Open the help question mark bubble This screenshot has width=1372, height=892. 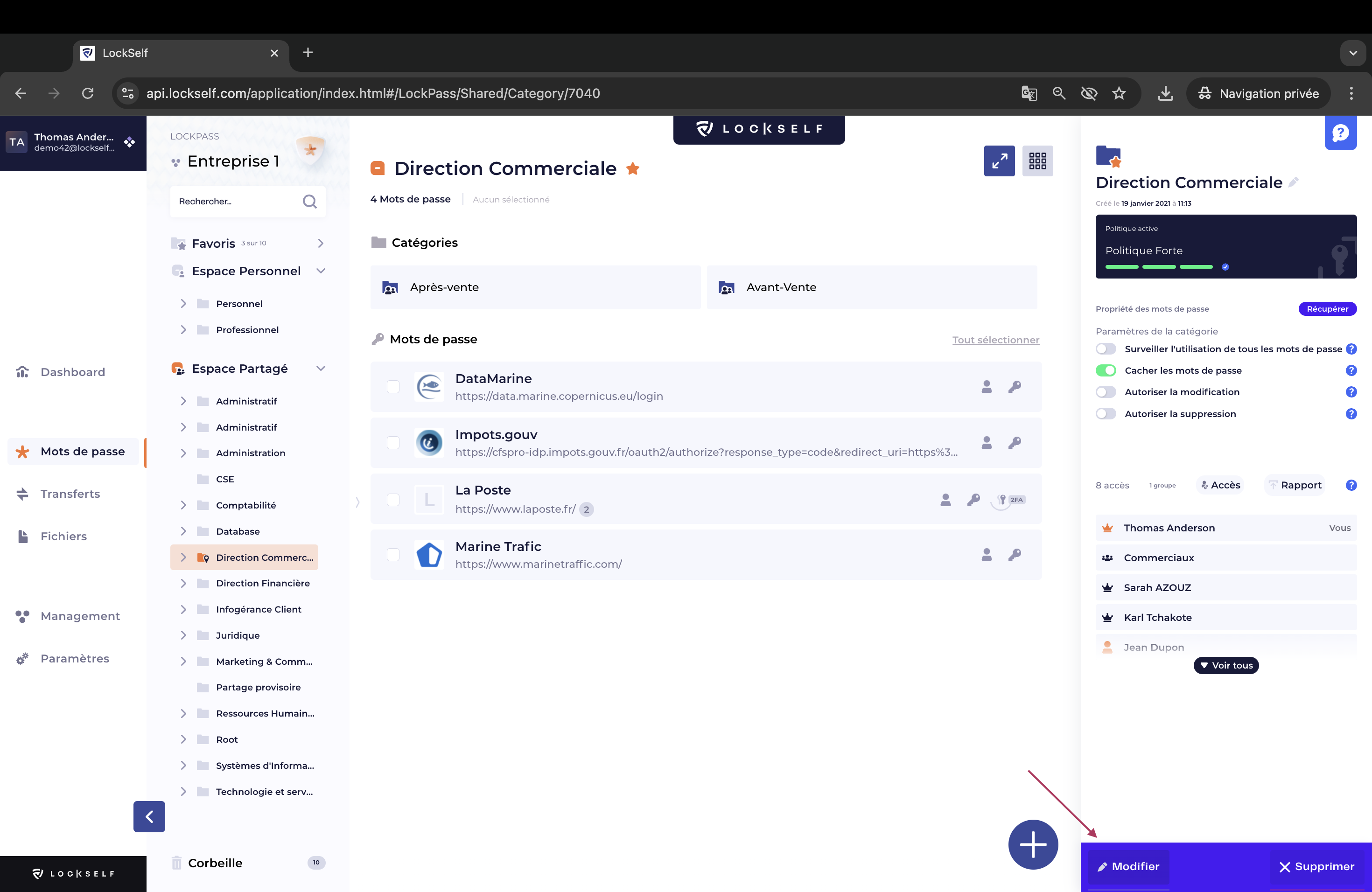(1340, 133)
